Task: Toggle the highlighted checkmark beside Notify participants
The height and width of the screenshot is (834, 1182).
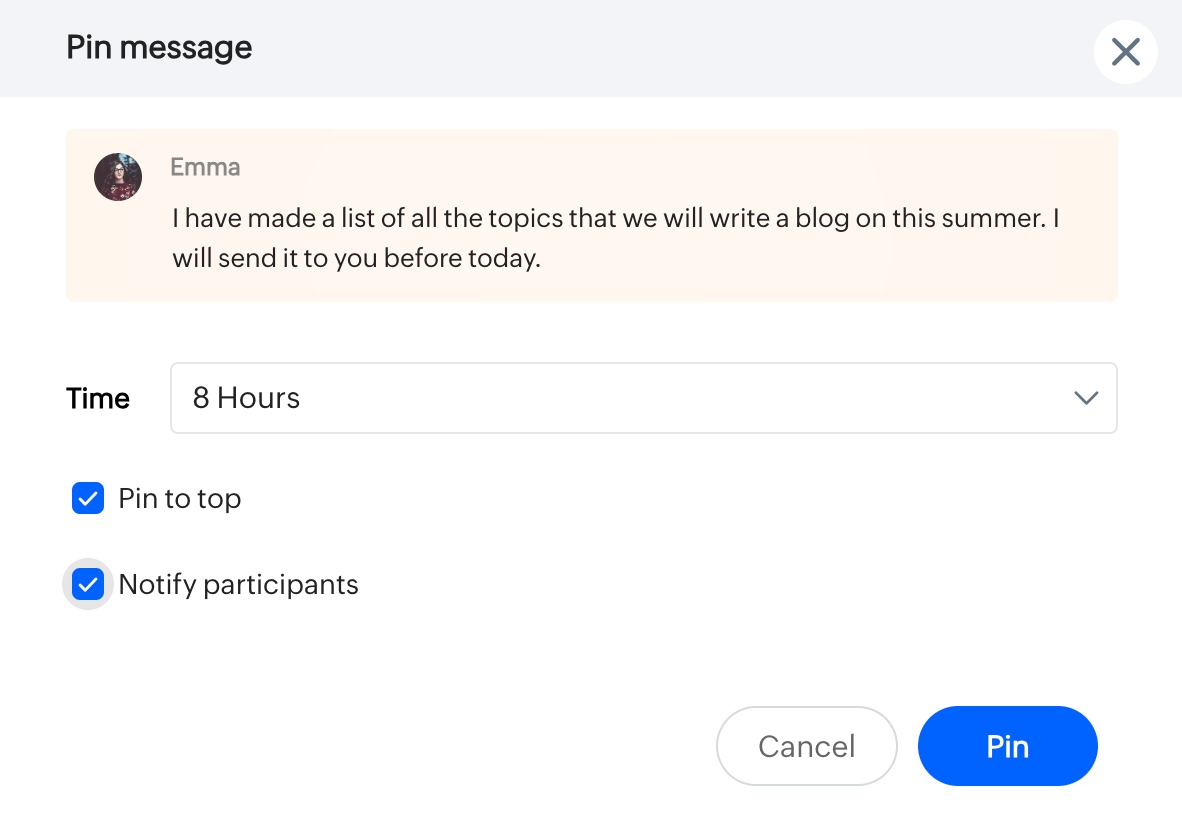Action: point(88,584)
